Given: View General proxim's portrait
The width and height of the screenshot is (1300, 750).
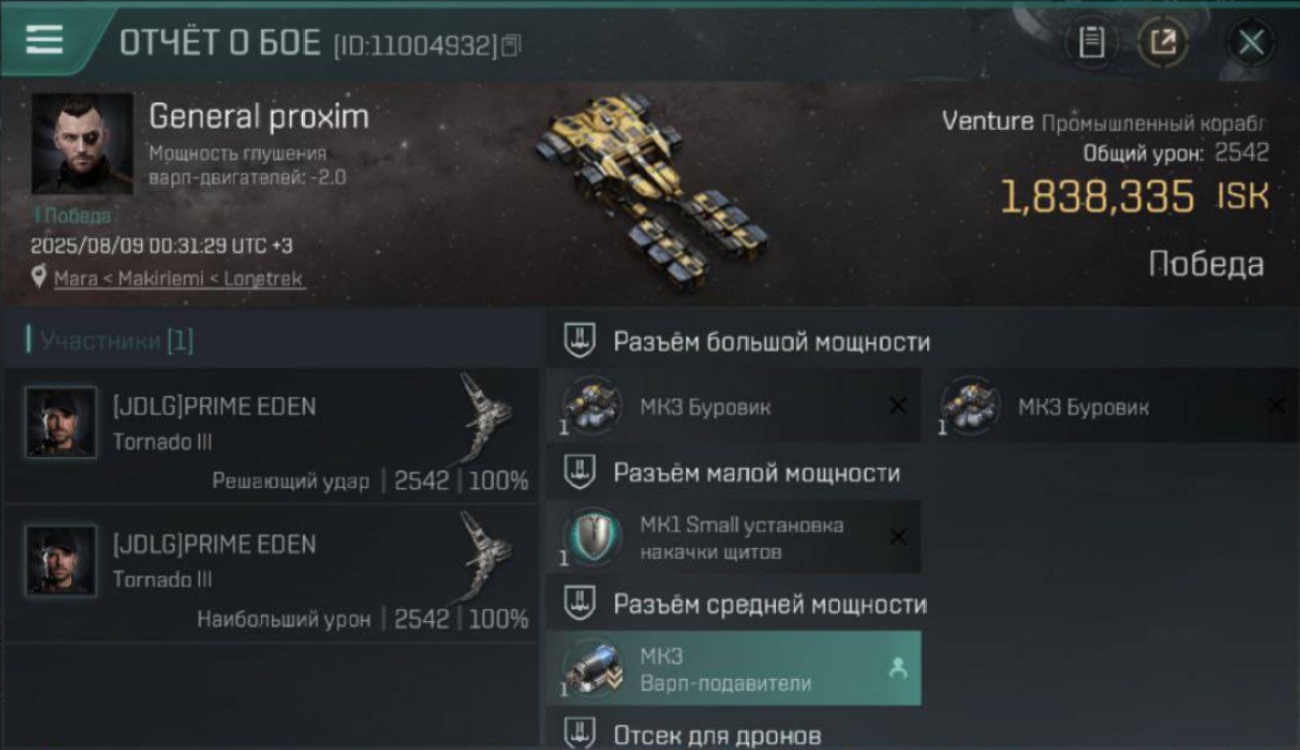Looking at the screenshot, I should click(x=82, y=144).
